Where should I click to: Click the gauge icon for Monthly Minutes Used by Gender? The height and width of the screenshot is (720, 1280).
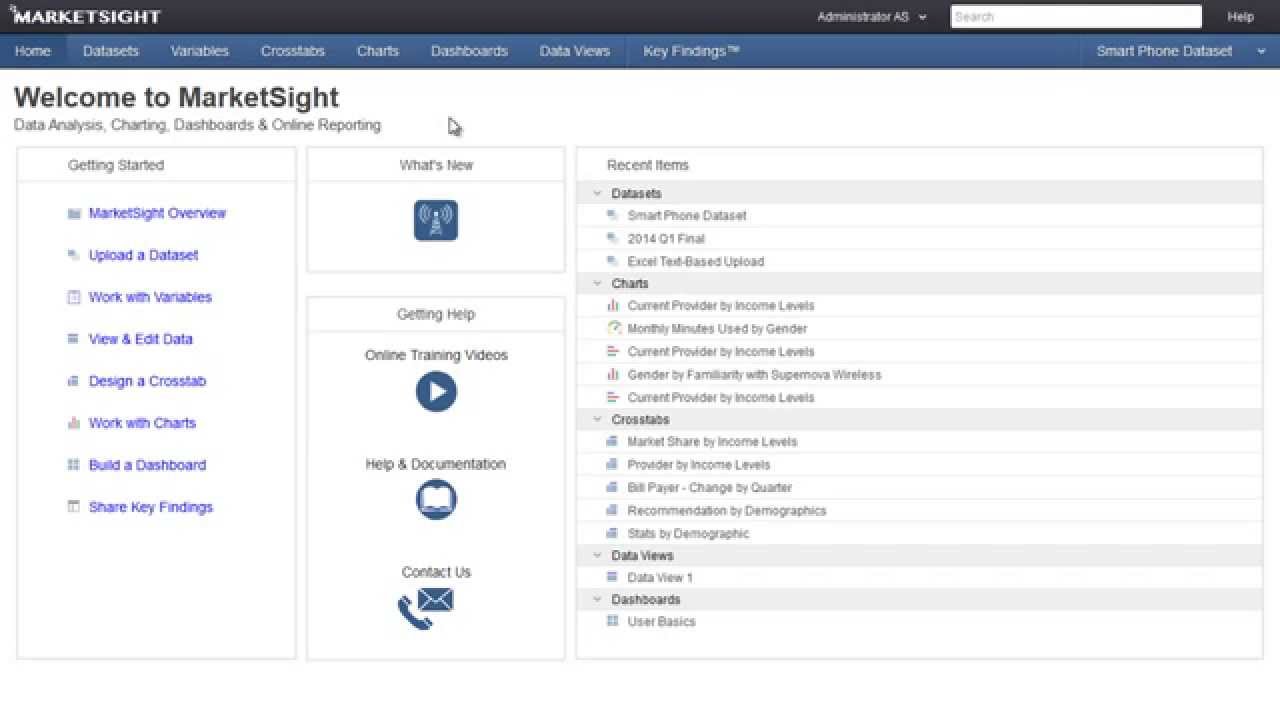pos(614,328)
